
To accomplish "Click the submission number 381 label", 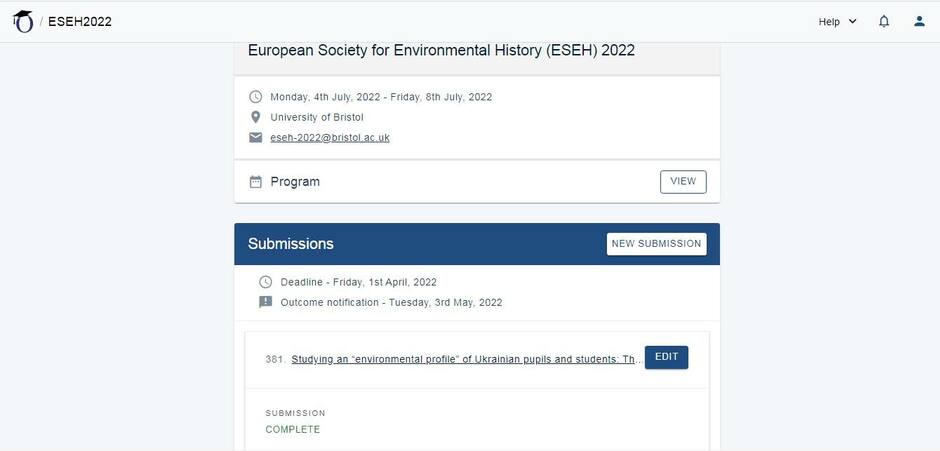I will tap(275, 359).
